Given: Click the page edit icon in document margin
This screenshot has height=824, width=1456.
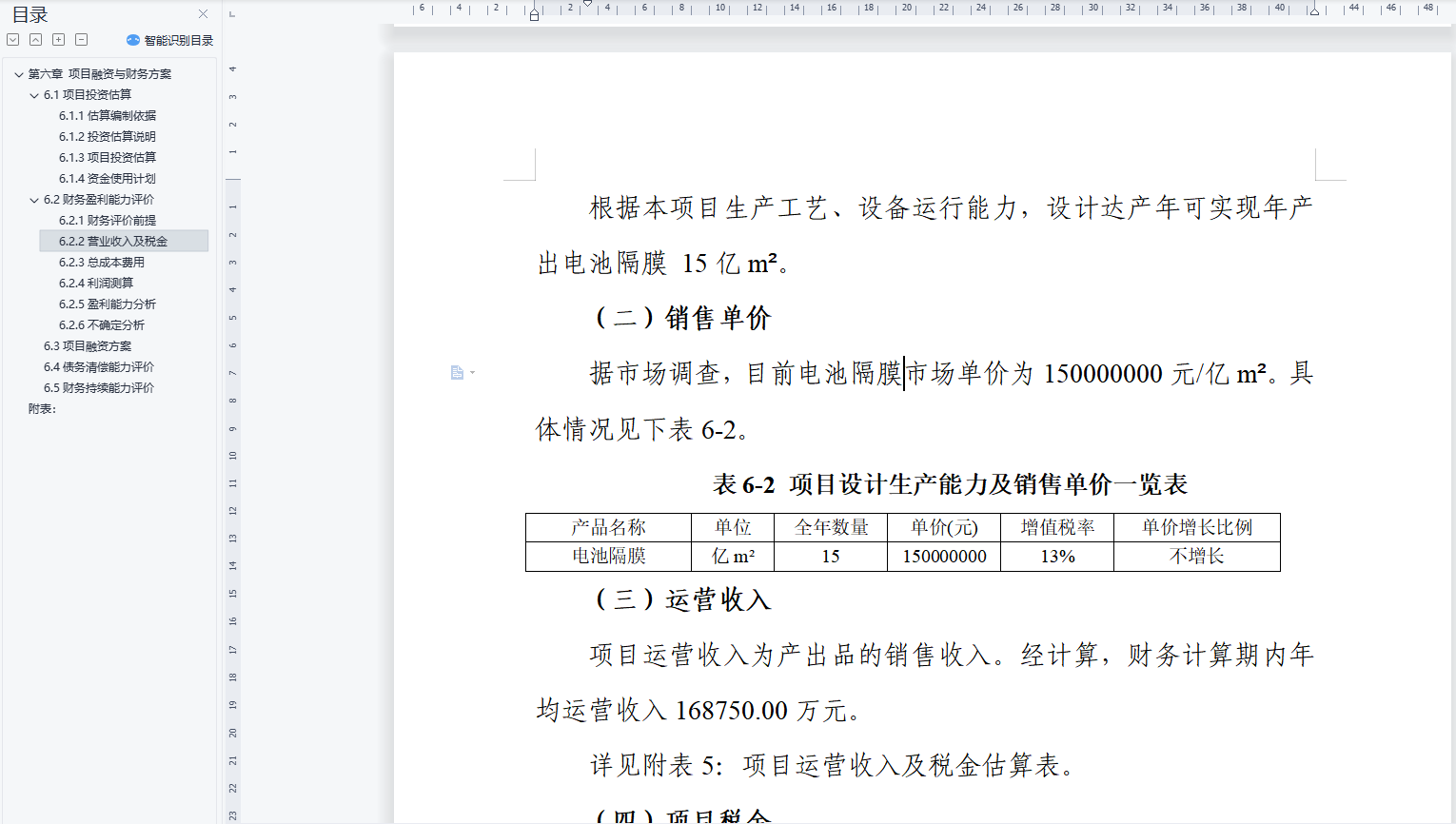Looking at the screenshot, I should click(457, 372).
